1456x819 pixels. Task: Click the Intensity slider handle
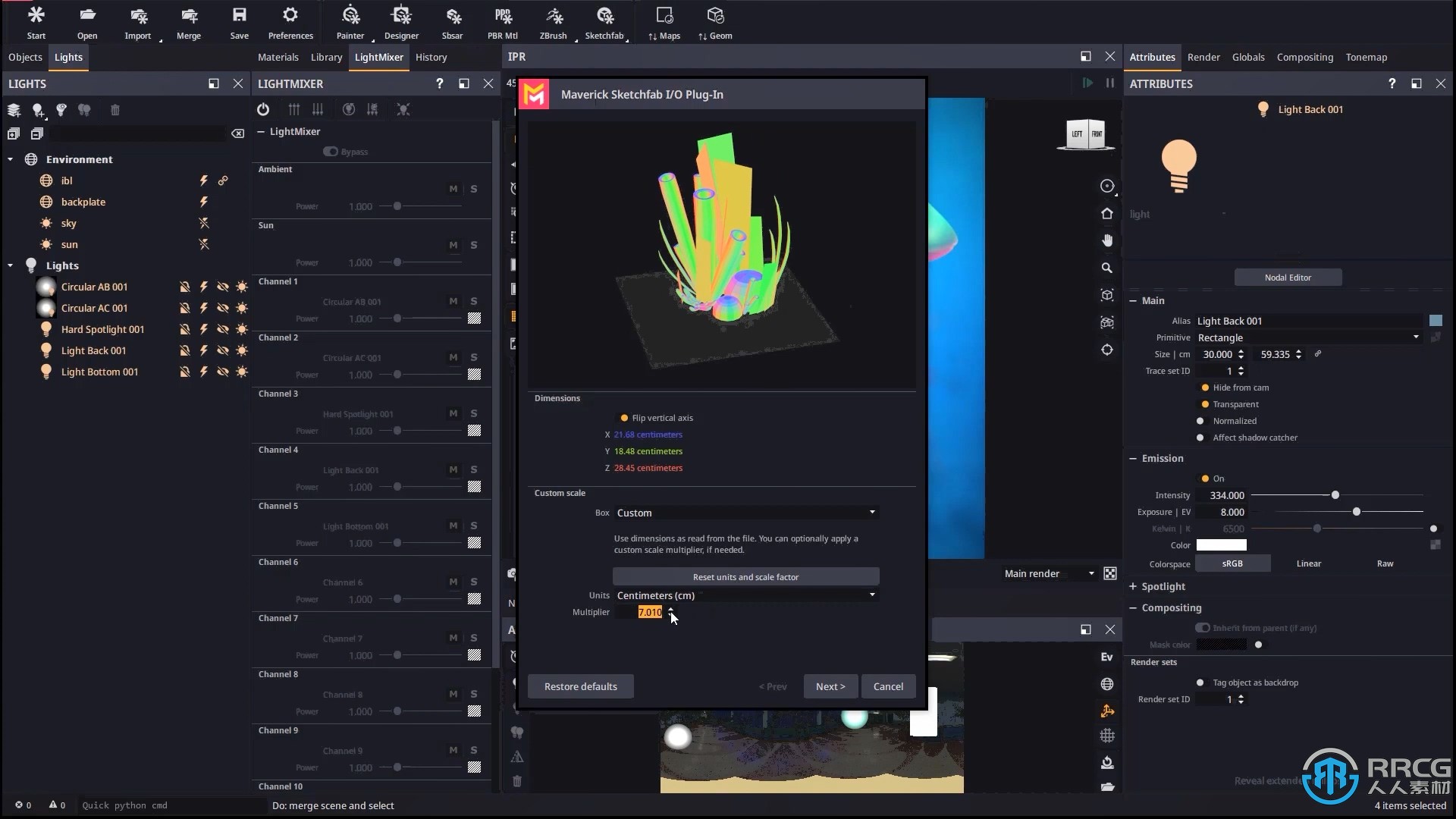tap(1335, 495)
